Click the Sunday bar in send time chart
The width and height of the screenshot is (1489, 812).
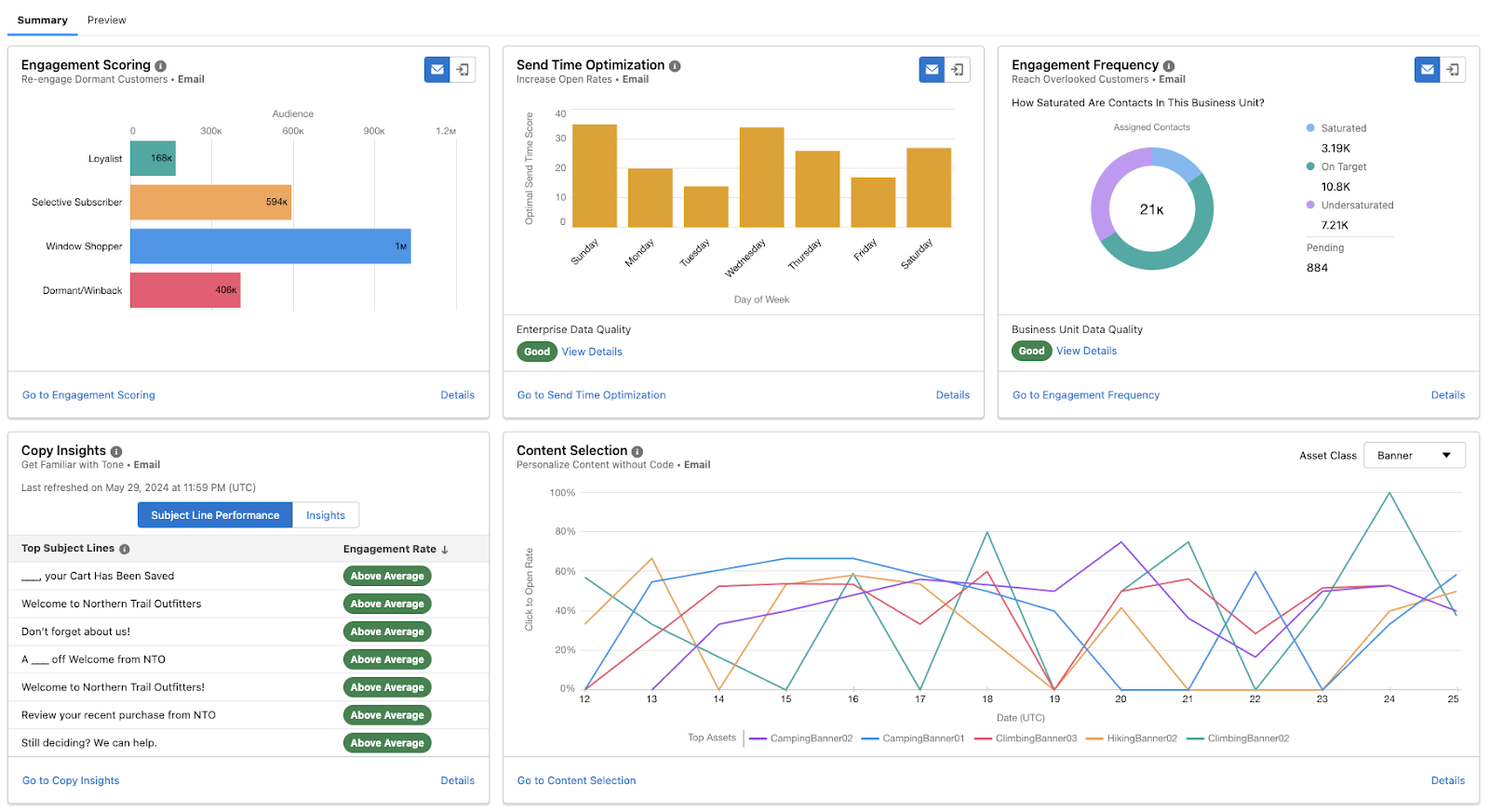[x=595, y=176]
